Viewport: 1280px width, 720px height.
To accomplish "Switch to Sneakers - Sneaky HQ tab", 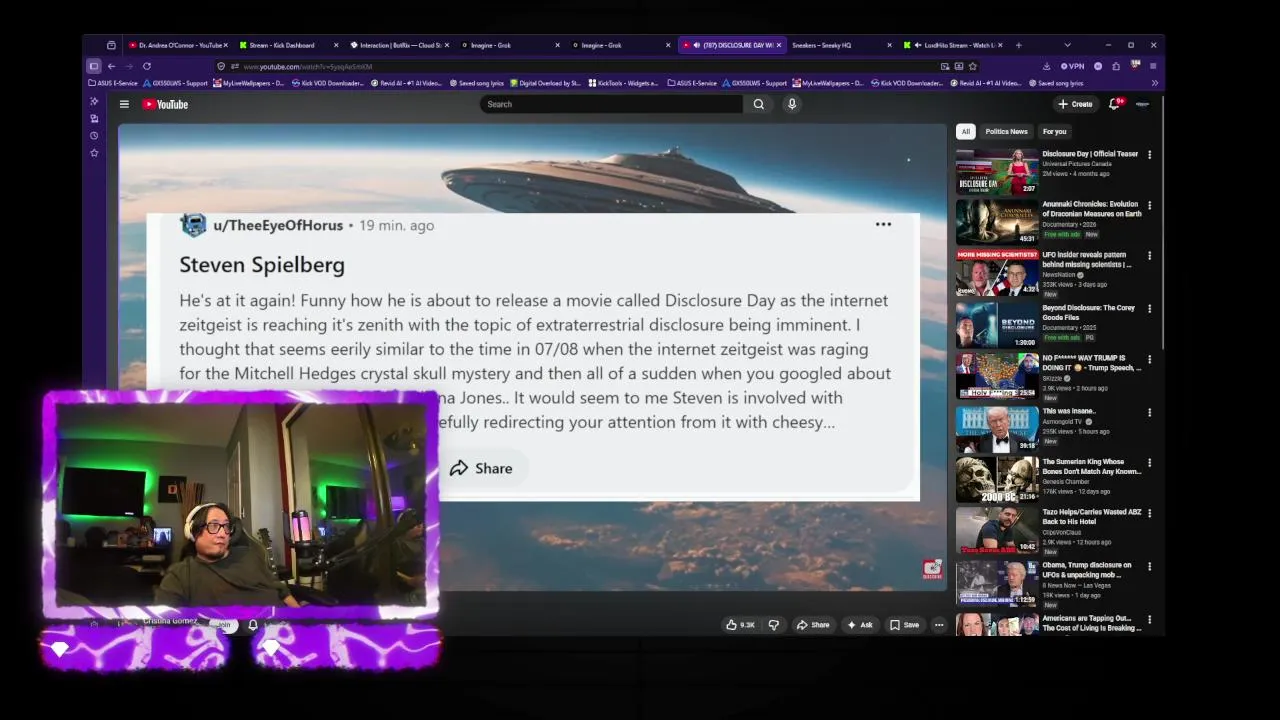I will coord(842,45).
